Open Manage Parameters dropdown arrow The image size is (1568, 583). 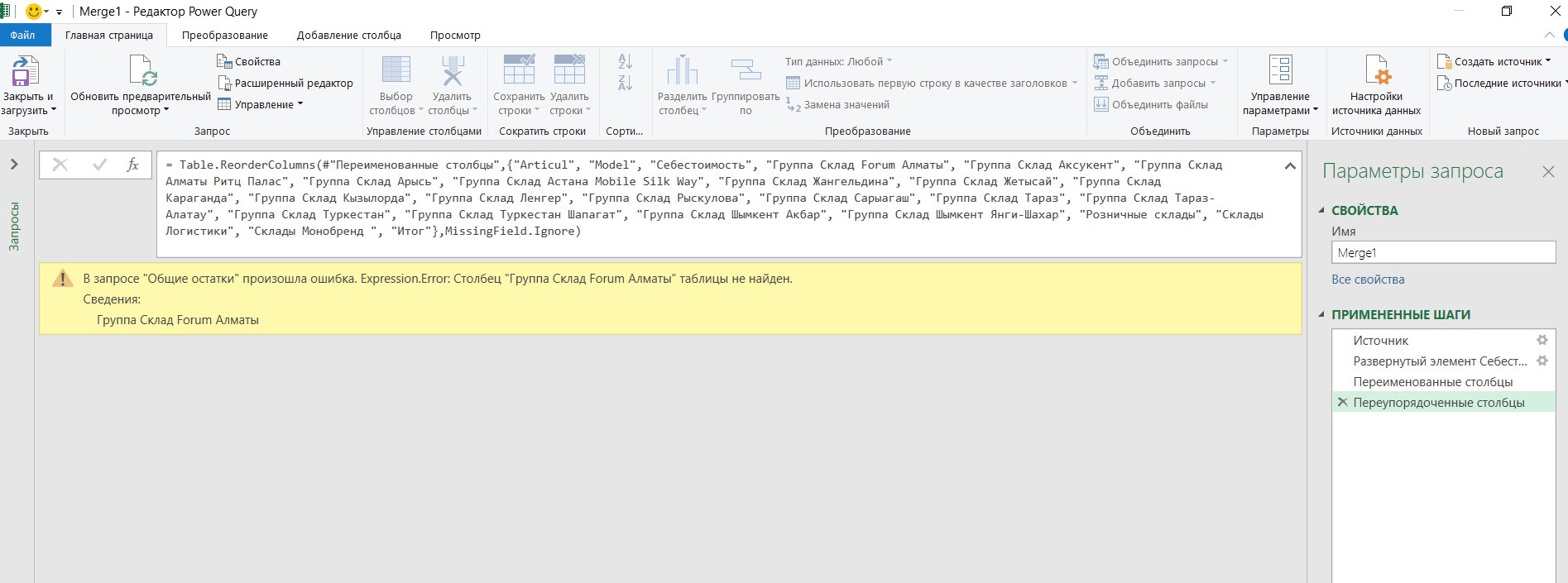click(x=1315, y=110)
